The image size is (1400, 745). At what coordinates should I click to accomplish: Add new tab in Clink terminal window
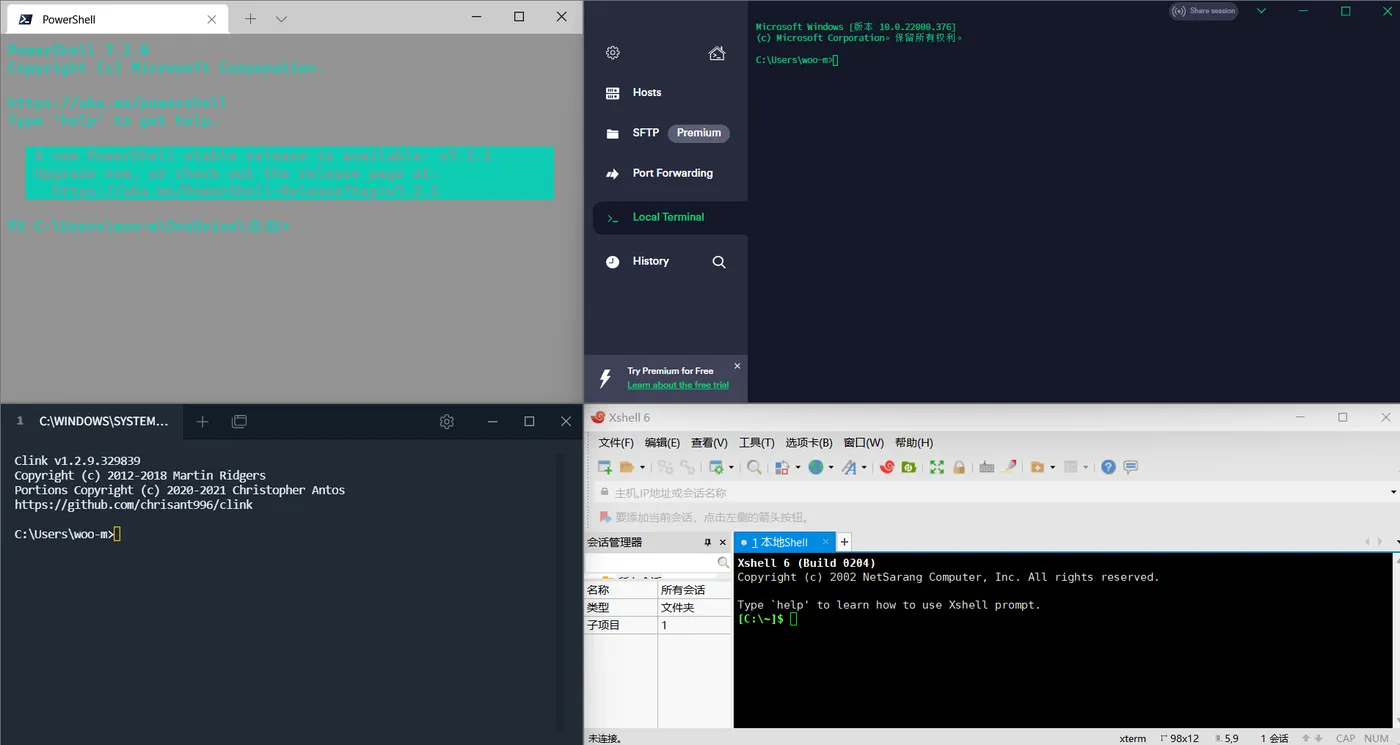(202, 422)
